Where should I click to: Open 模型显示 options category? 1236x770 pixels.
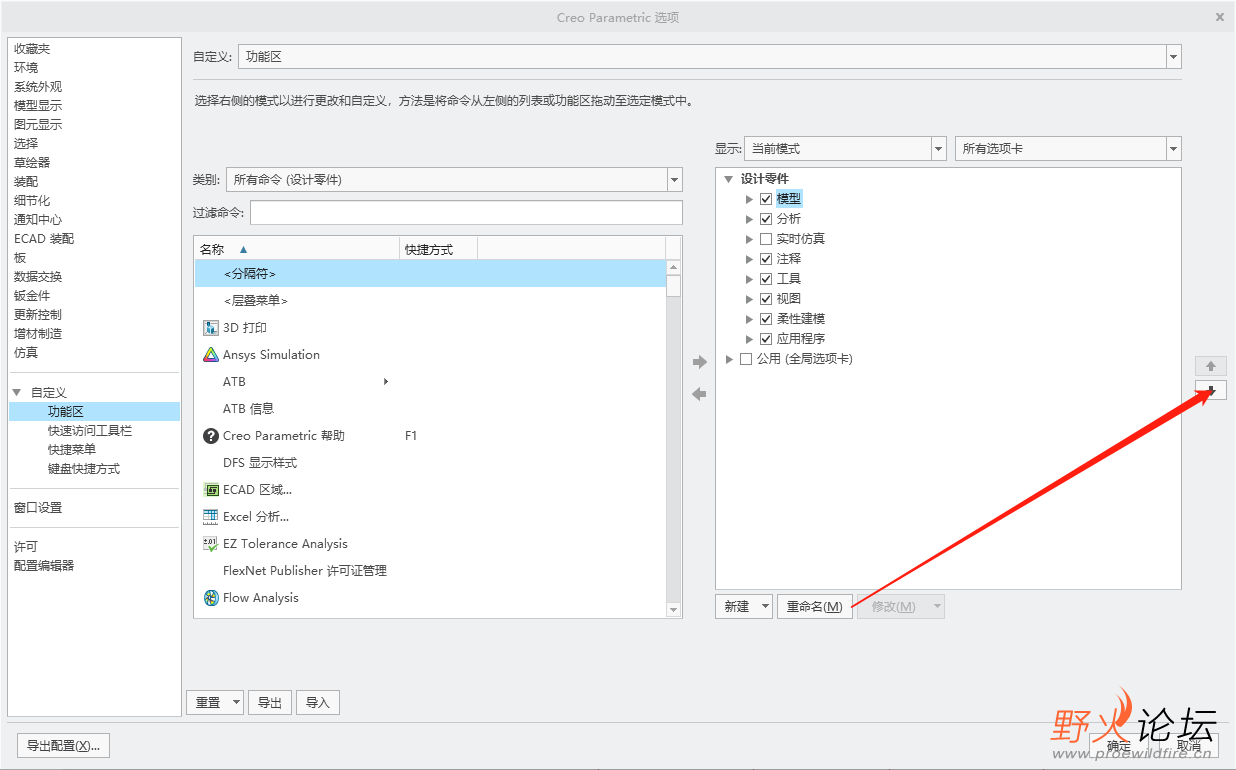click(38, 106)
